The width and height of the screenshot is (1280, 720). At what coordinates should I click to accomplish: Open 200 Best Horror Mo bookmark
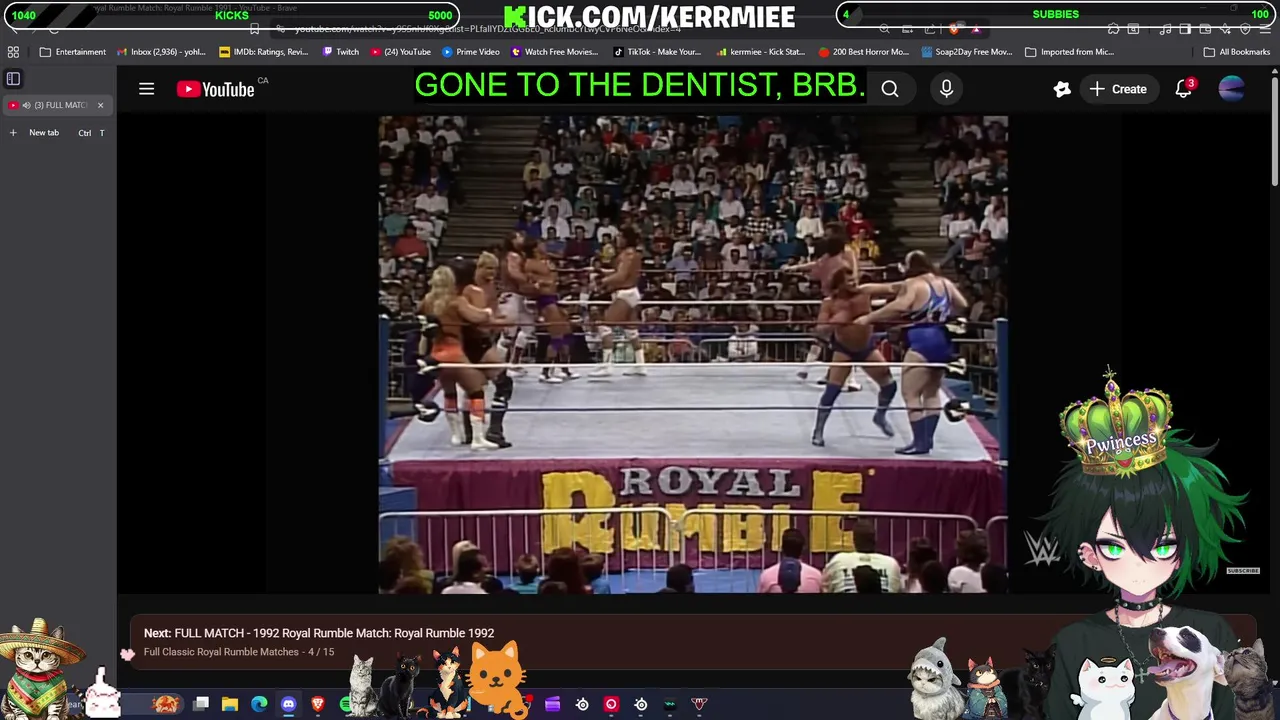coord(863,52)
